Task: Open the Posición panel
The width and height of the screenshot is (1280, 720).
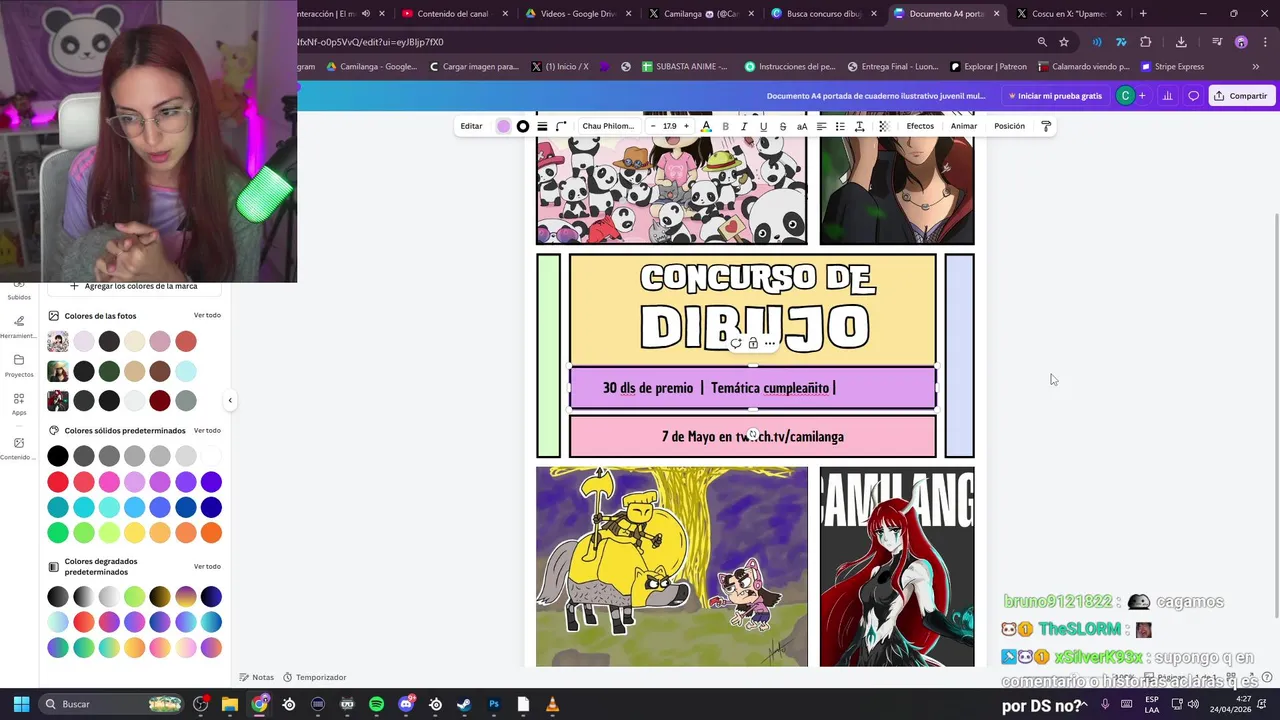Action: click(x=1009, y=126)
